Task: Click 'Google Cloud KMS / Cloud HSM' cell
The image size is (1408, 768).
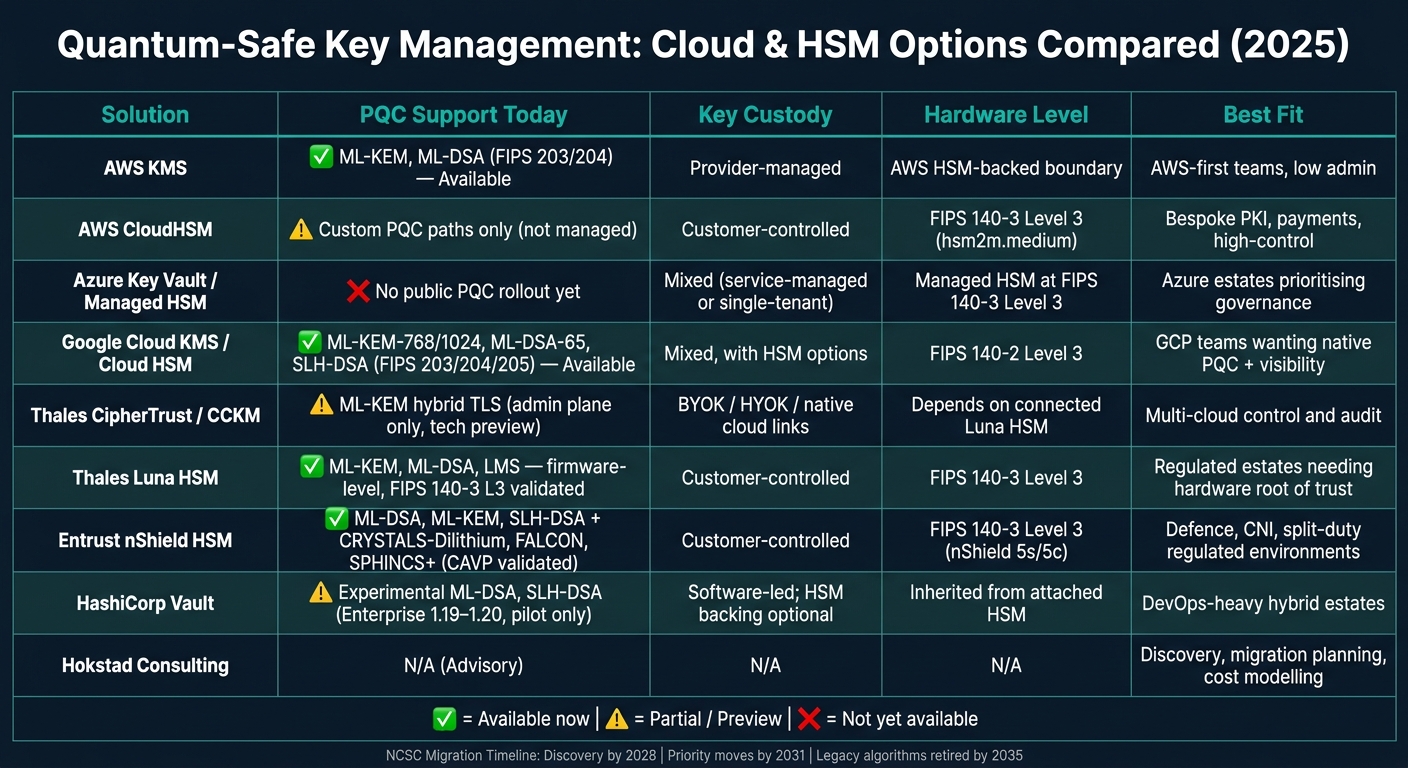Action: 145,353
